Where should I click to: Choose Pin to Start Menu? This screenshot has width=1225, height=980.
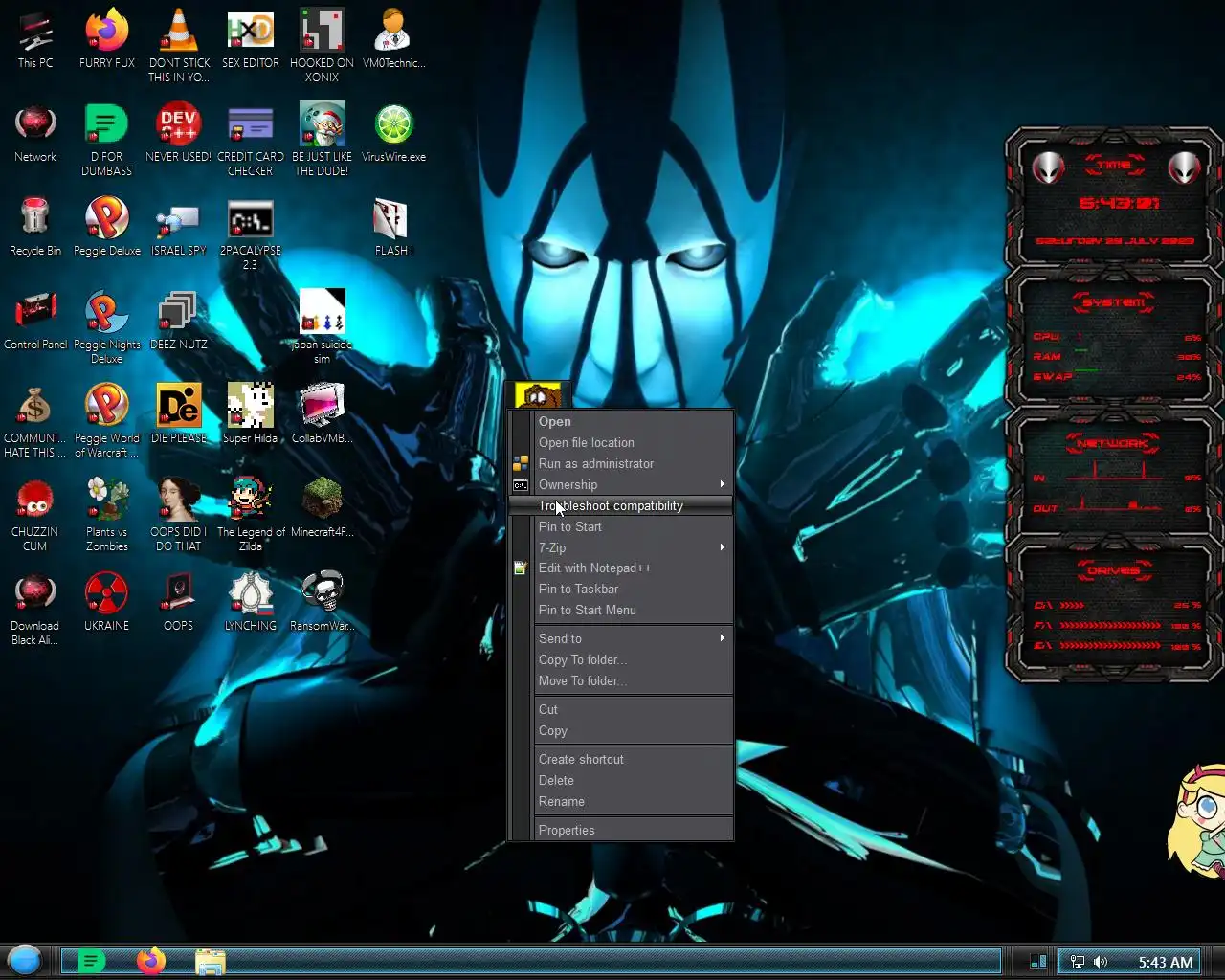point(621,610)
